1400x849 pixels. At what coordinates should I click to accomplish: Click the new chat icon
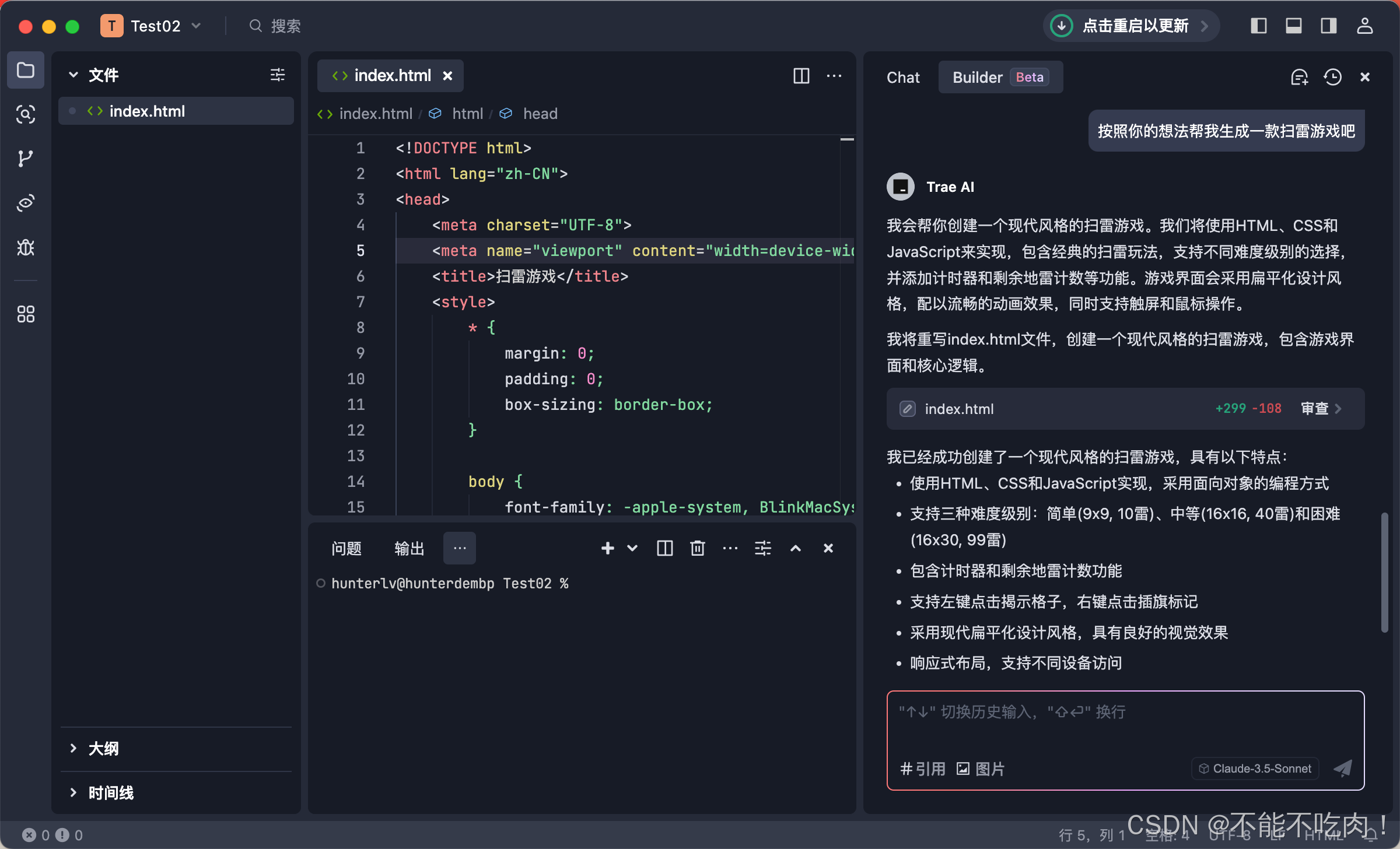click(x=1299, y=77)
